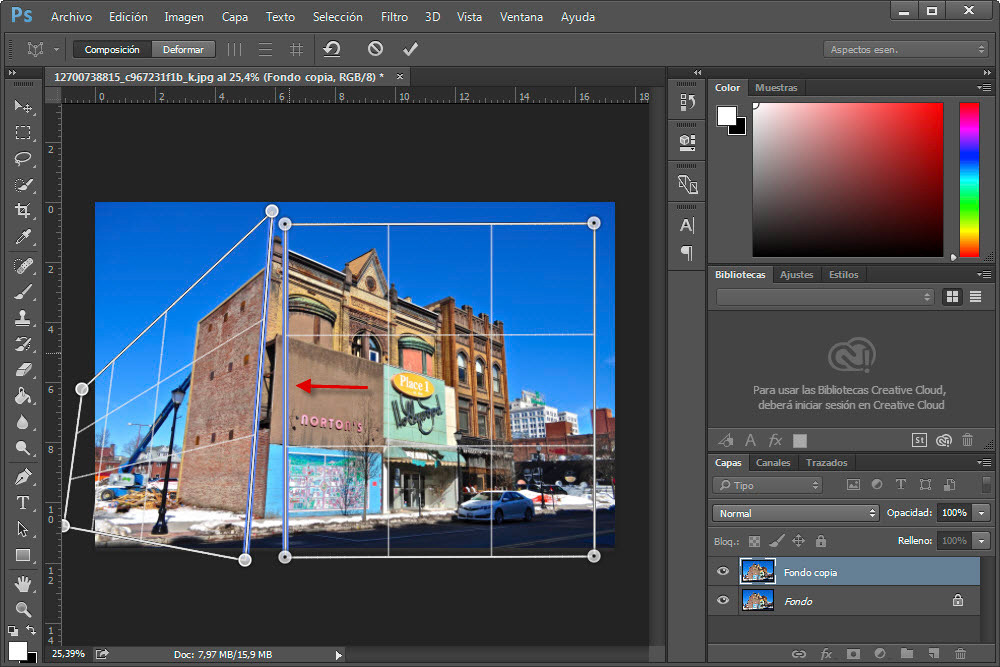The image size is (1000, 667).
Task: Hide the Fondo copia layer
Action: click(722, 571)
